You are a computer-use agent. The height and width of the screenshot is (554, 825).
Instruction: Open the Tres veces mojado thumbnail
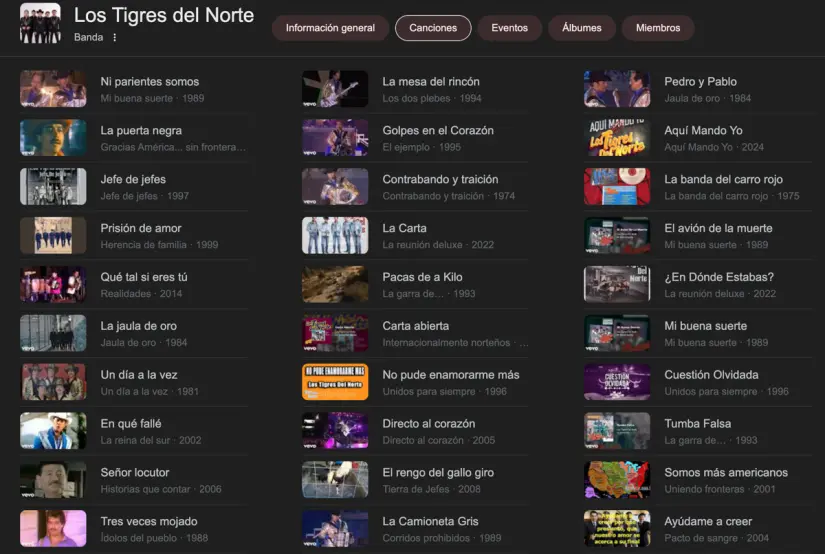click(x=53, y=529)
